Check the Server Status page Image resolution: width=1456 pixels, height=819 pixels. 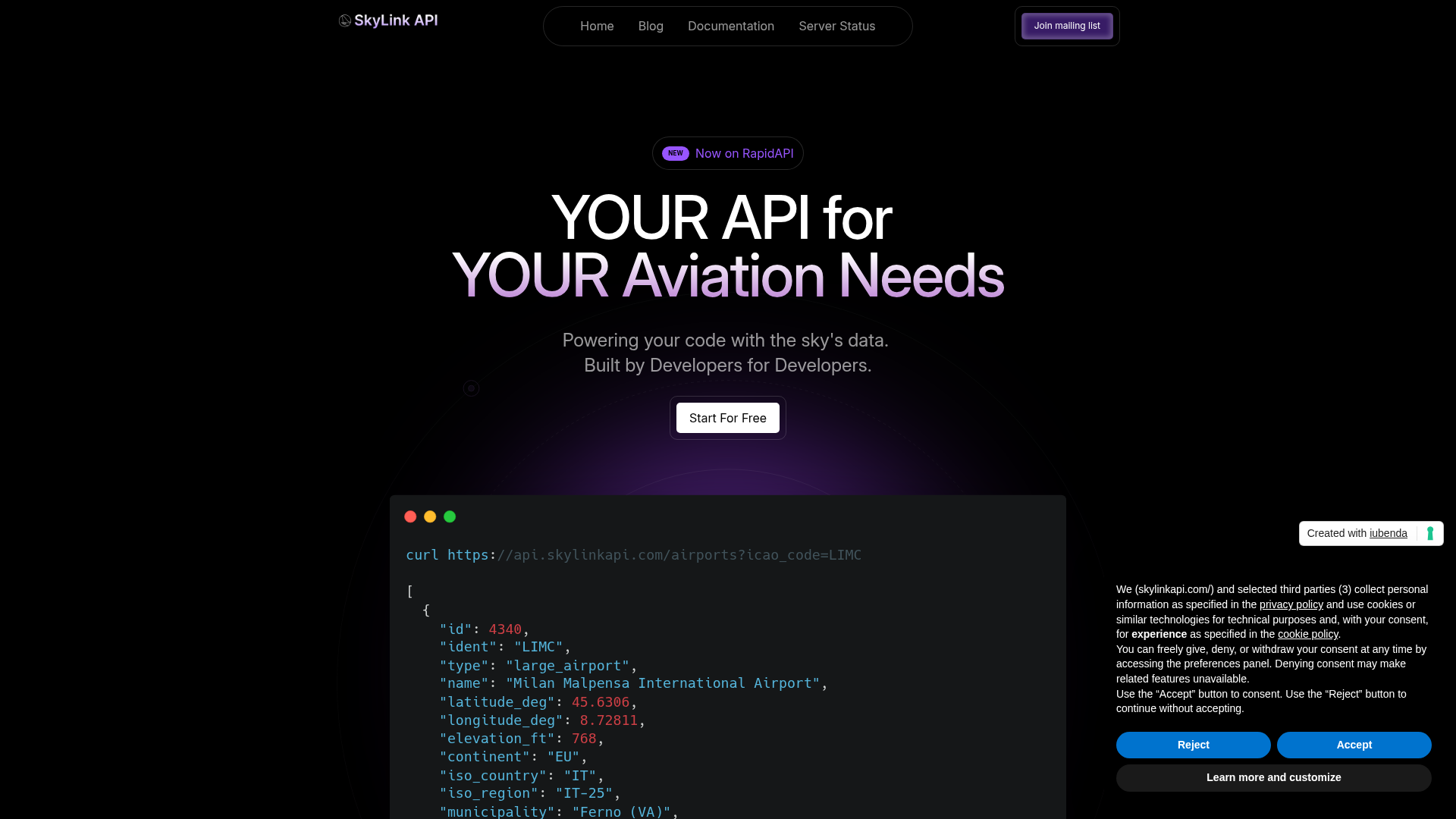[836, 26]
